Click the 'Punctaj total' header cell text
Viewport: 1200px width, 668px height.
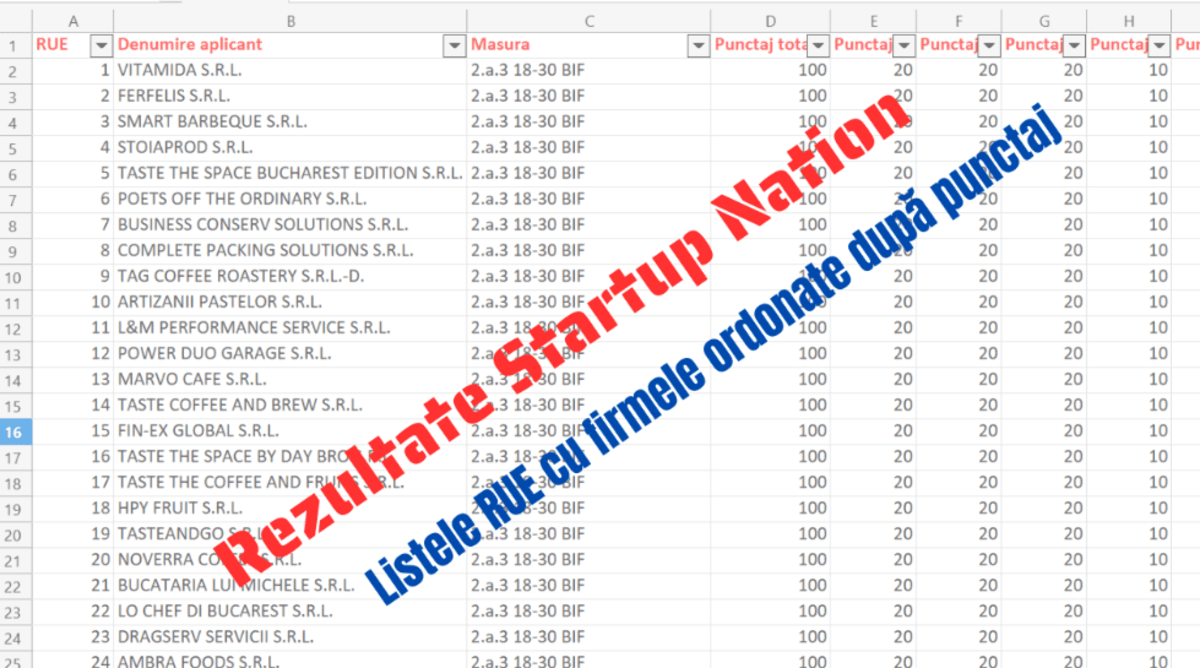(761, 45)
